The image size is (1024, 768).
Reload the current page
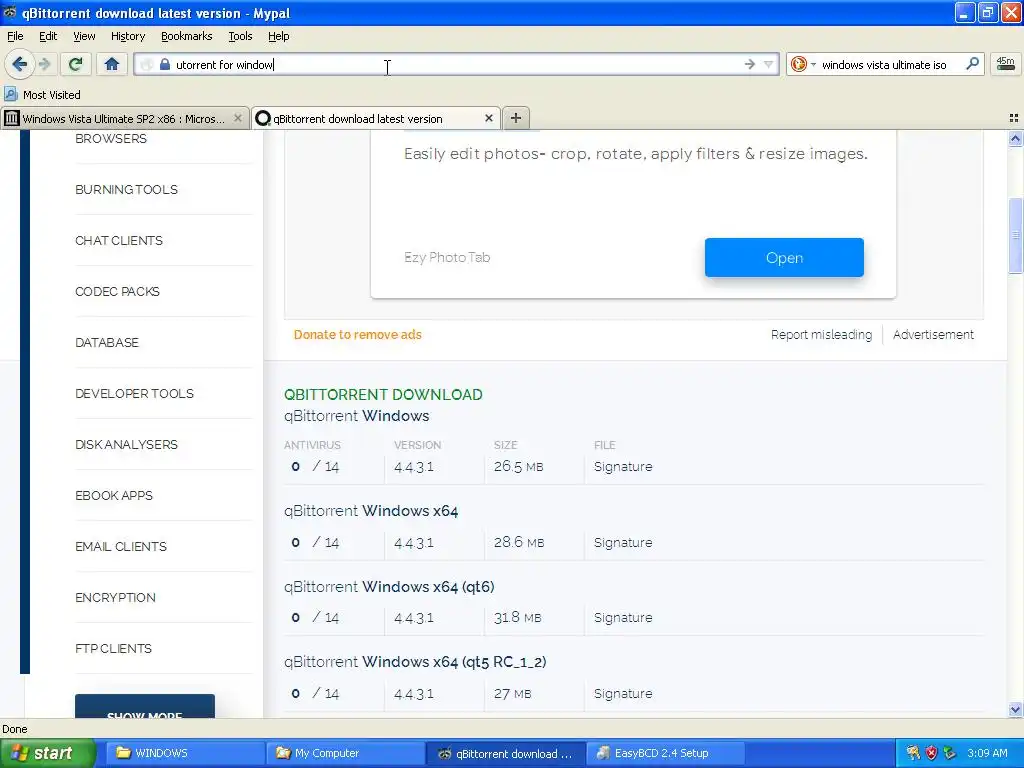pyautogui.click(x=75, y=64)
